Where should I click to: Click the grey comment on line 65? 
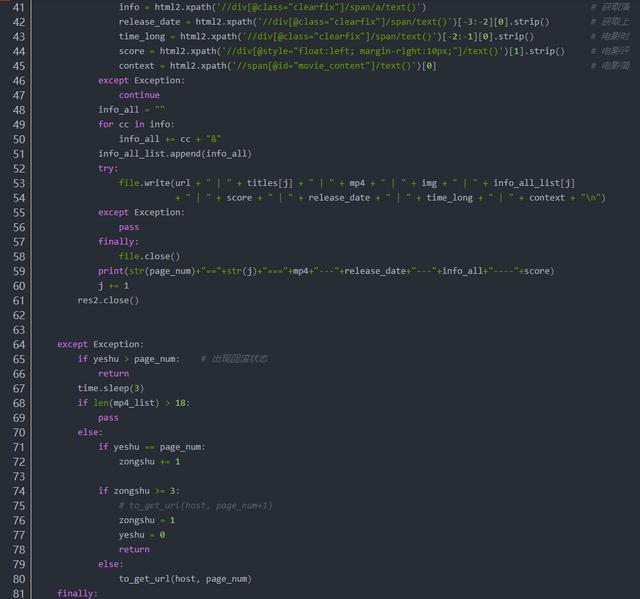[x=234, y=359]
